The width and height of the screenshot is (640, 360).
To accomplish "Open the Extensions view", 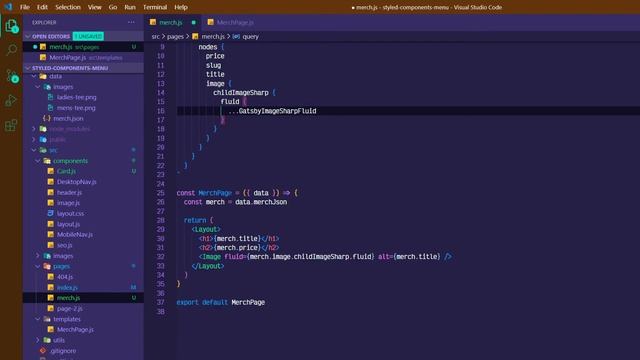I will (x=11, y=125).
